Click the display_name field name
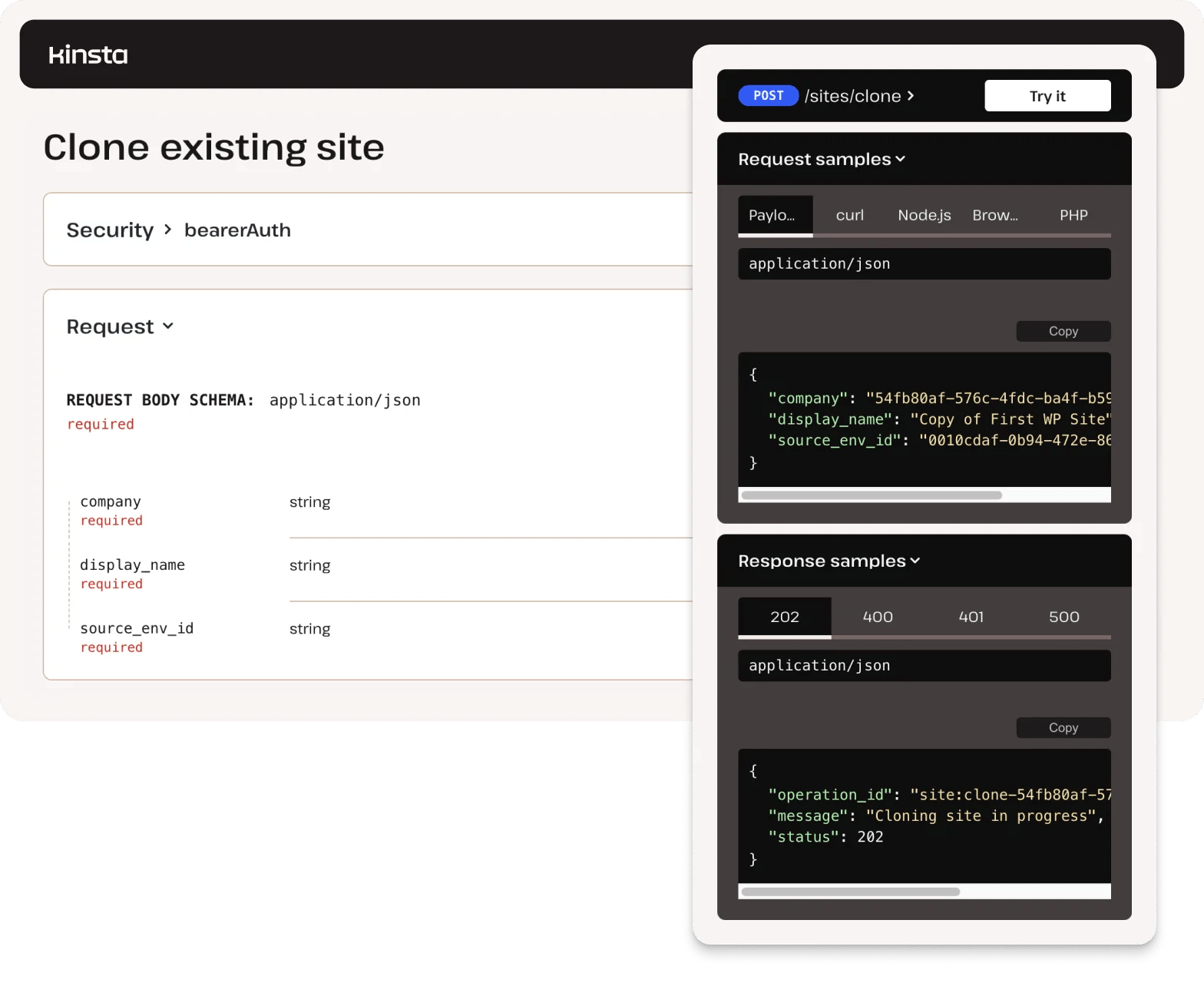 [x=132, y=565]
